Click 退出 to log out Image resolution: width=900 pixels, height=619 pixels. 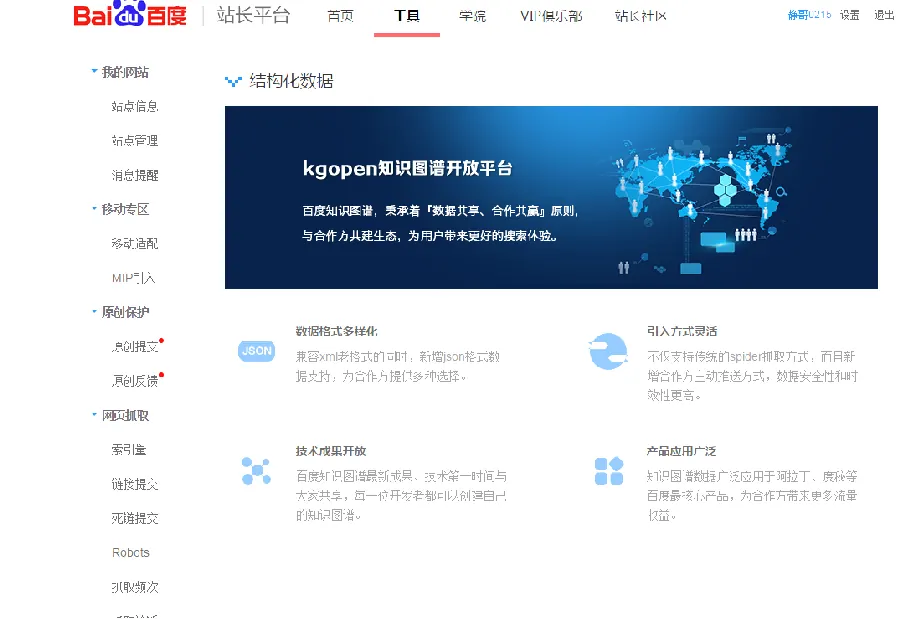pyautogui.click(x=884, y=15)
